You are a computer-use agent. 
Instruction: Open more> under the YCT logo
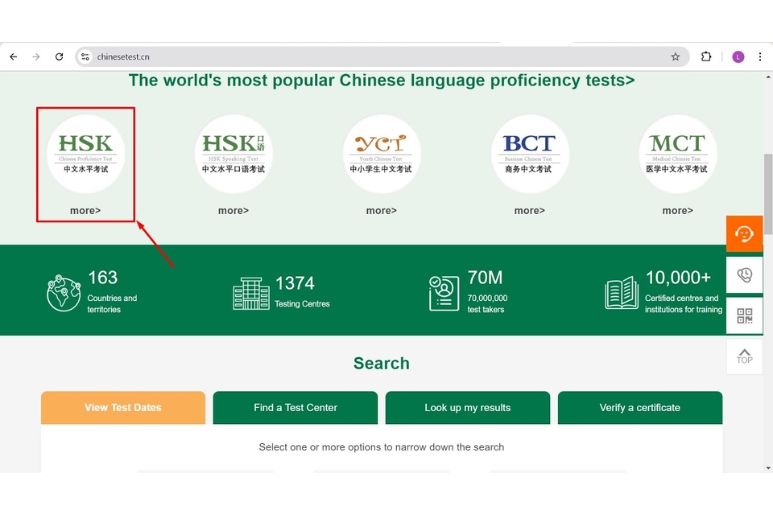click(381, 210)
